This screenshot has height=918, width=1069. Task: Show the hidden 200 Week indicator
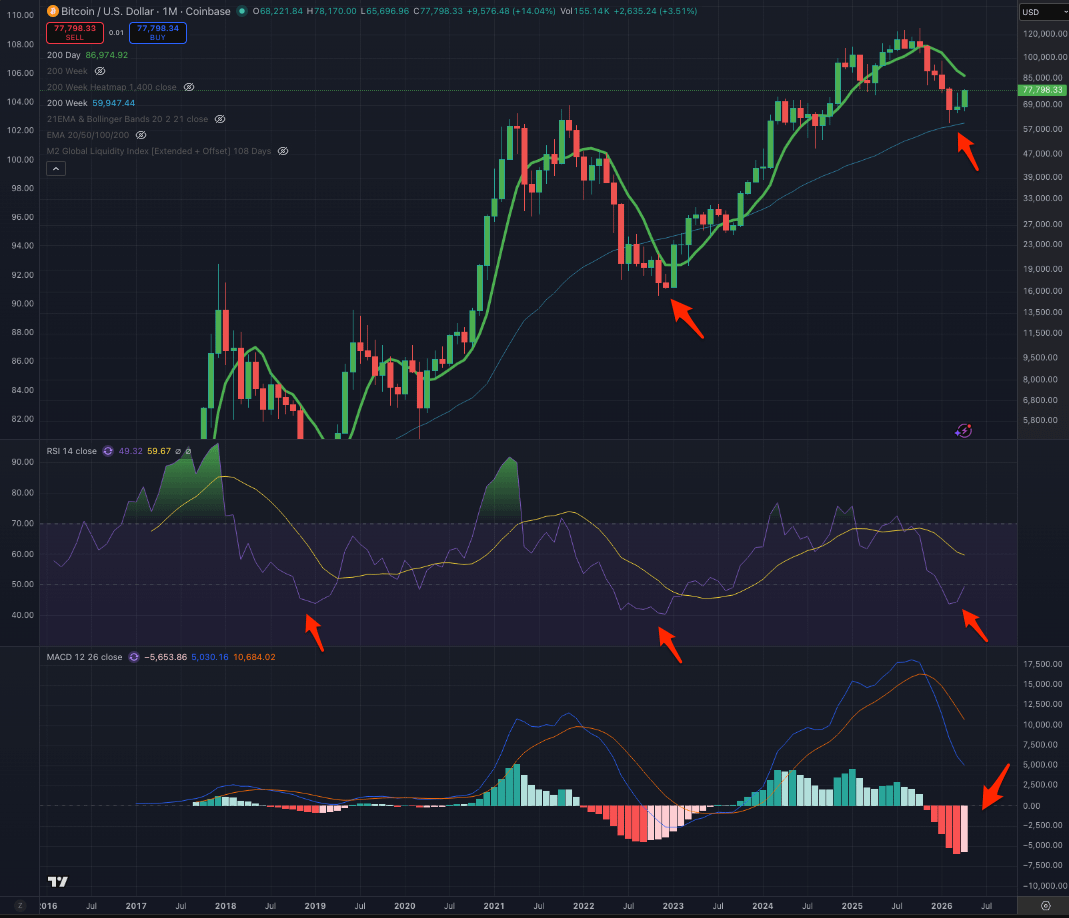(100, 71)
